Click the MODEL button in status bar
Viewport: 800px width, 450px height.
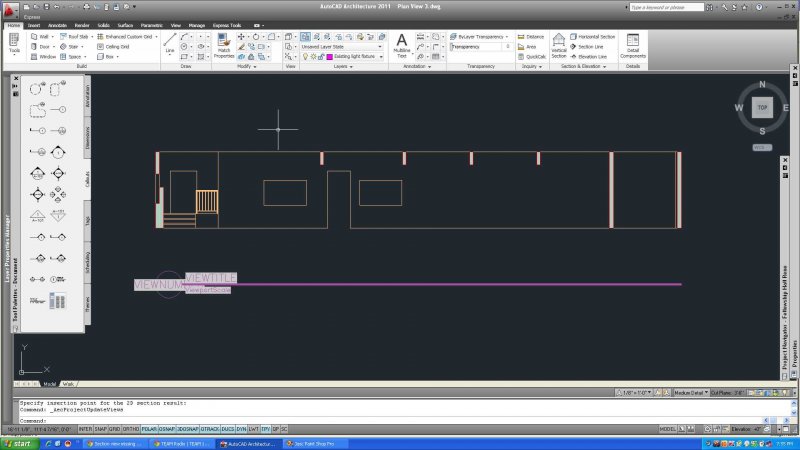pyautogui.click(x=667, y=430)
